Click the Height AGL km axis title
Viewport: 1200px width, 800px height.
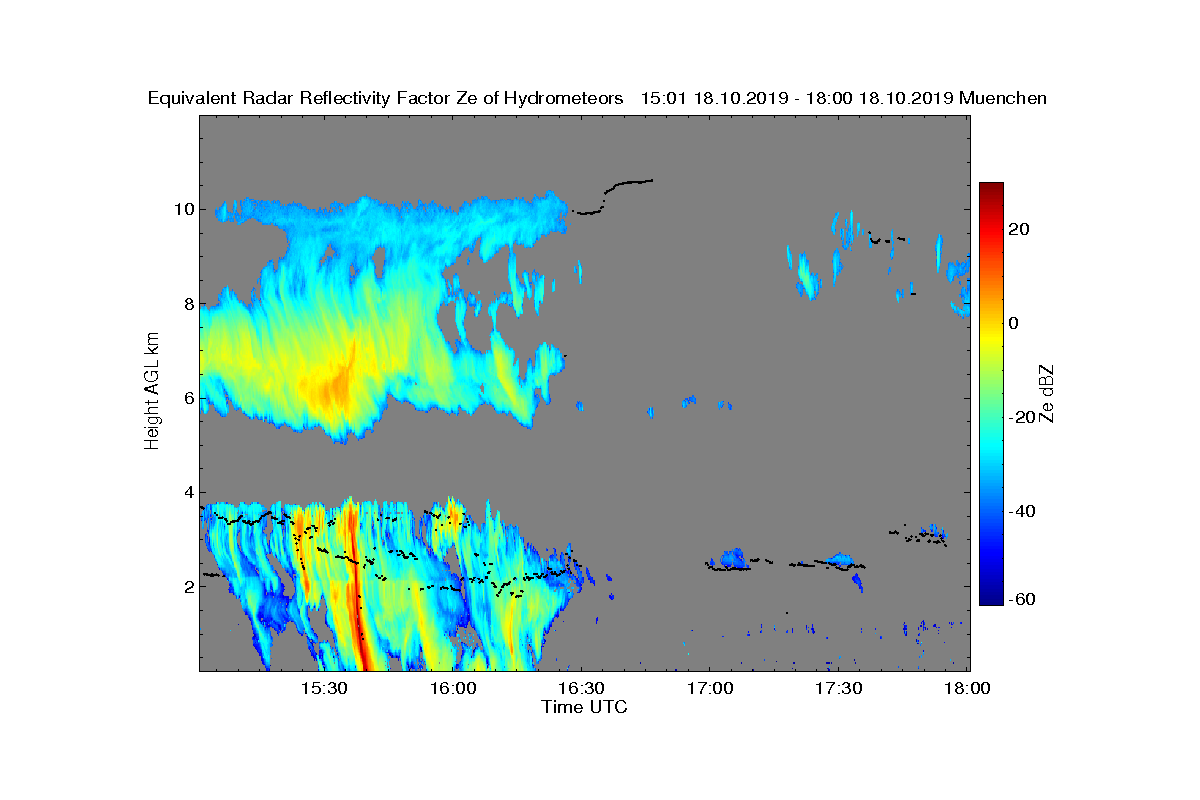(152, 392)
